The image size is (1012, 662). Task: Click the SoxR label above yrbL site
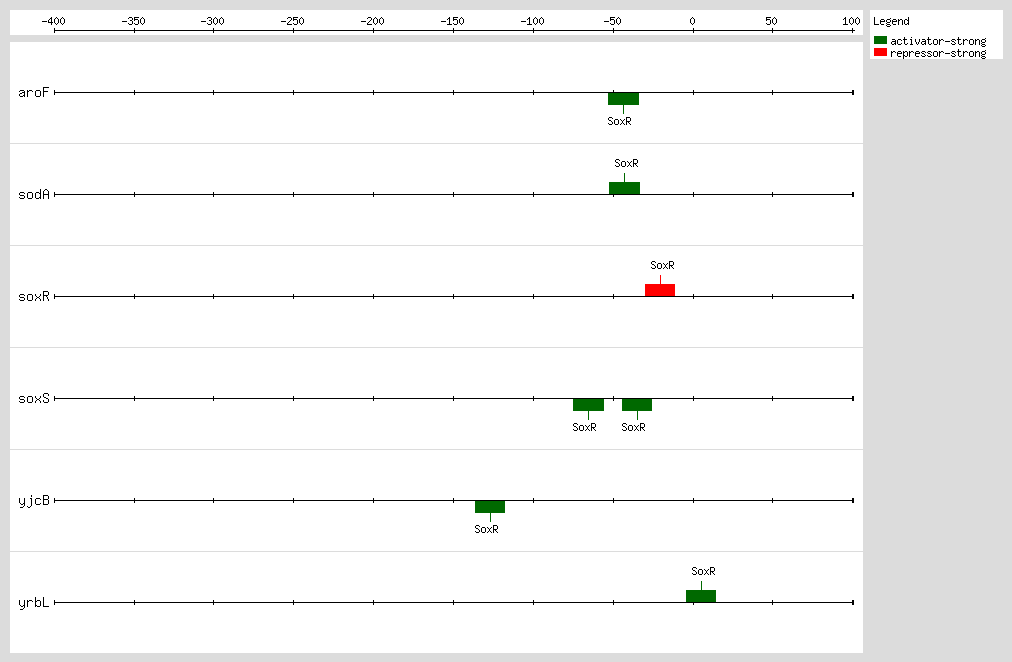click(x=703, y=571)
